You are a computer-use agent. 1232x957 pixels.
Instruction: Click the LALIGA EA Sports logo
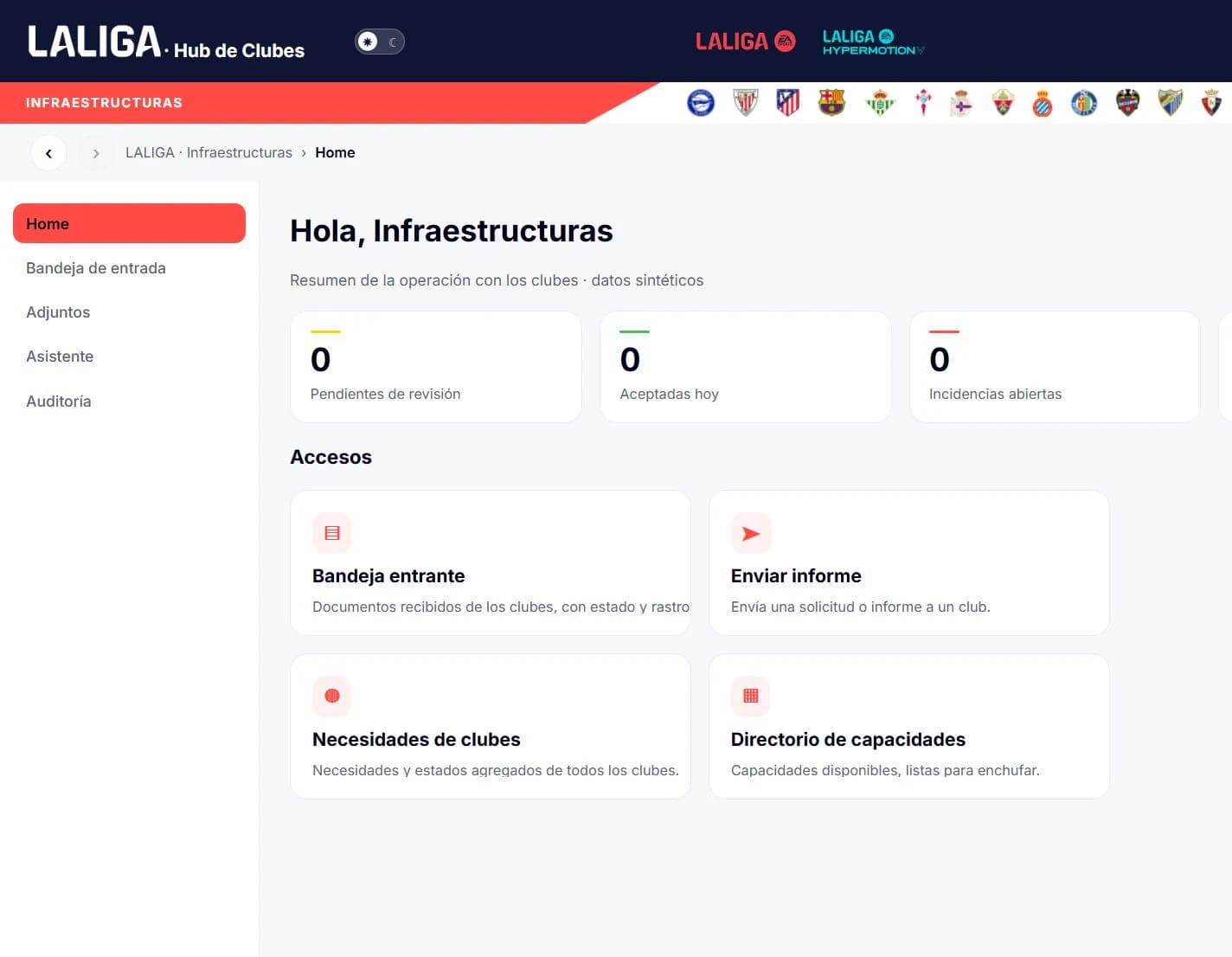(746, 41)
